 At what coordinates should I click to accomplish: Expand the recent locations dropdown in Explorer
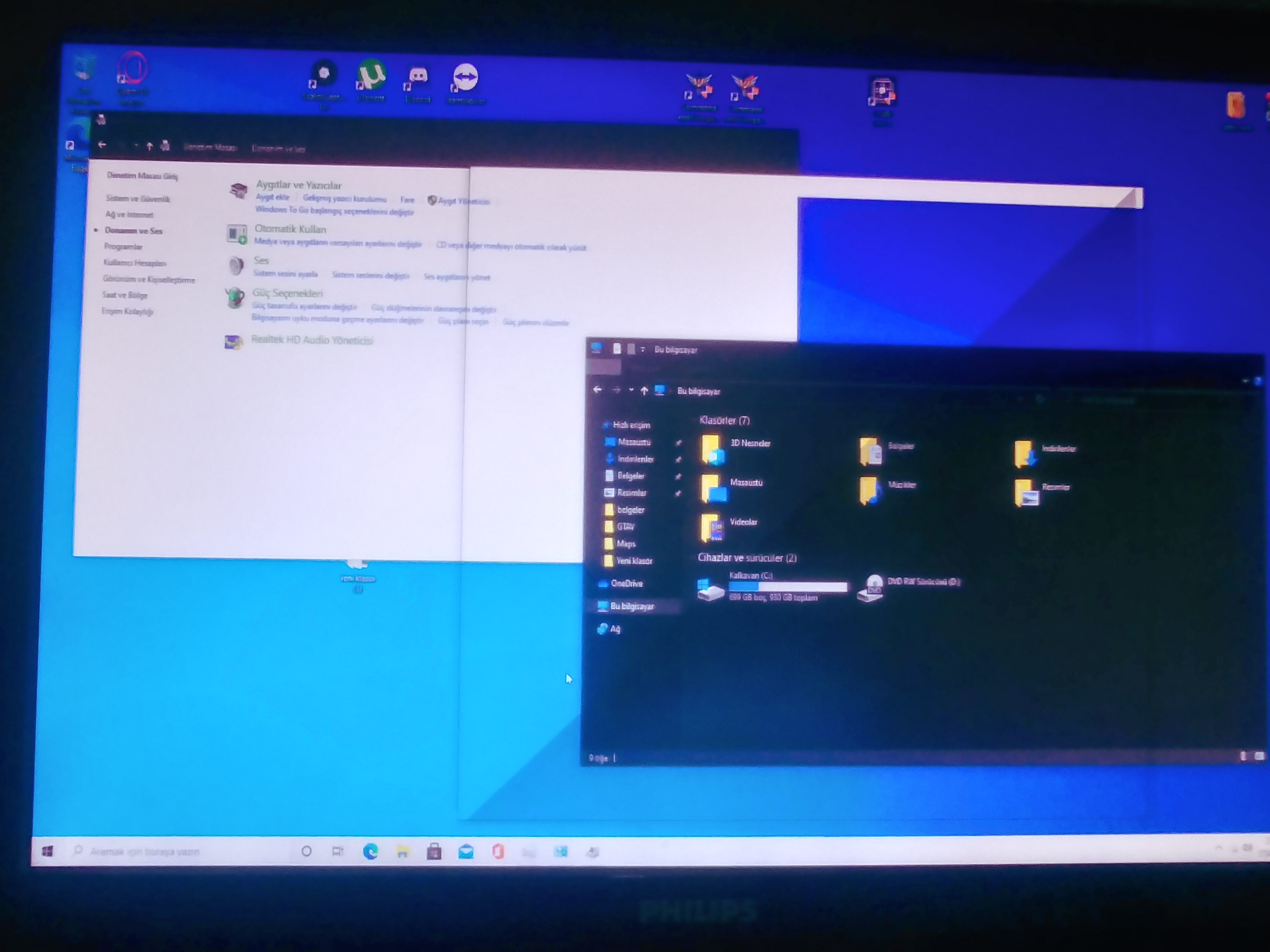click(631, 390)
